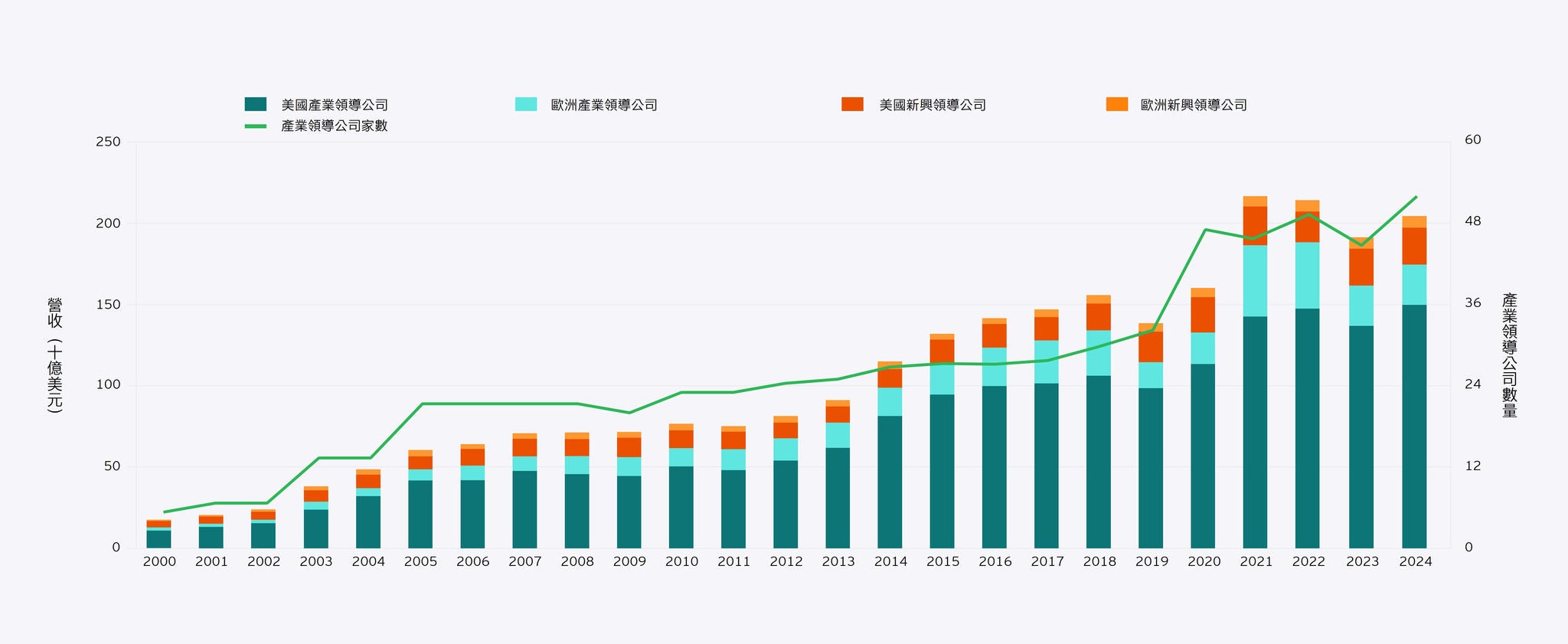Click the dark teal swatch for 美國產業領導公司
The image size is (1568, 644).
point(255,104)
